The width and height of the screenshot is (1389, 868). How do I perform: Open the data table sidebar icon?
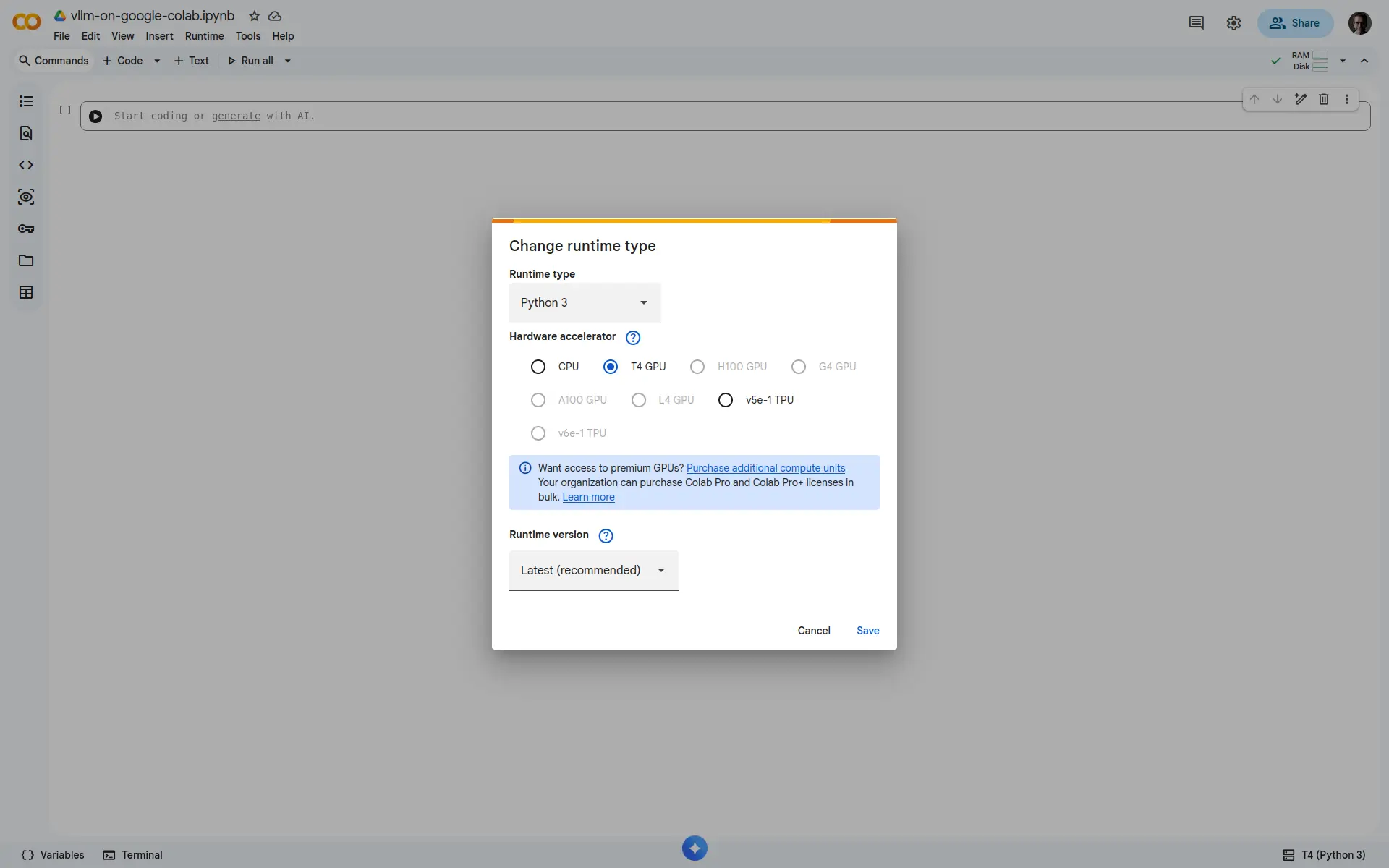coord(26,292)
